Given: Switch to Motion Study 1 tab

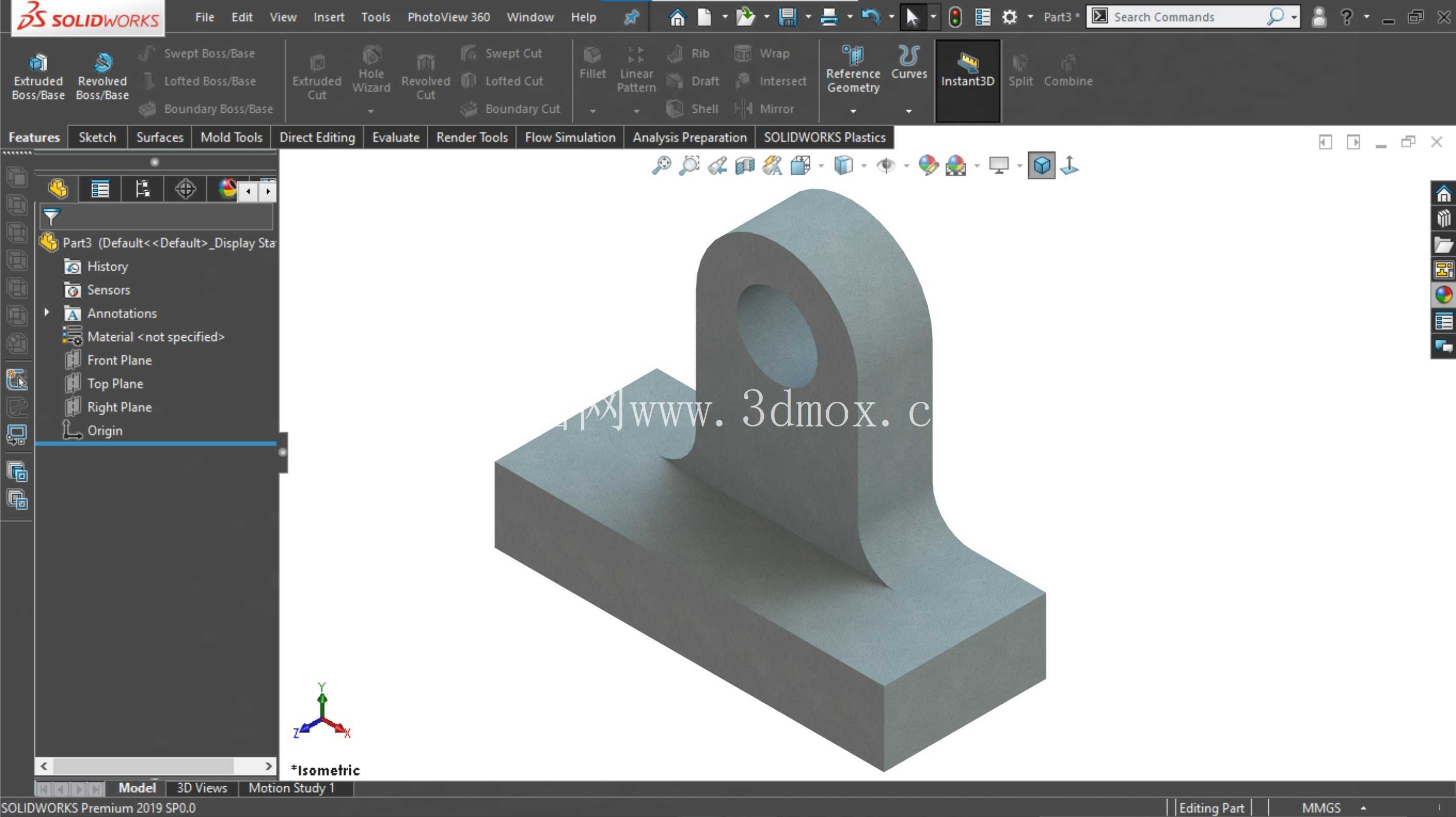Looking at the screenshot, I should 292,788.
